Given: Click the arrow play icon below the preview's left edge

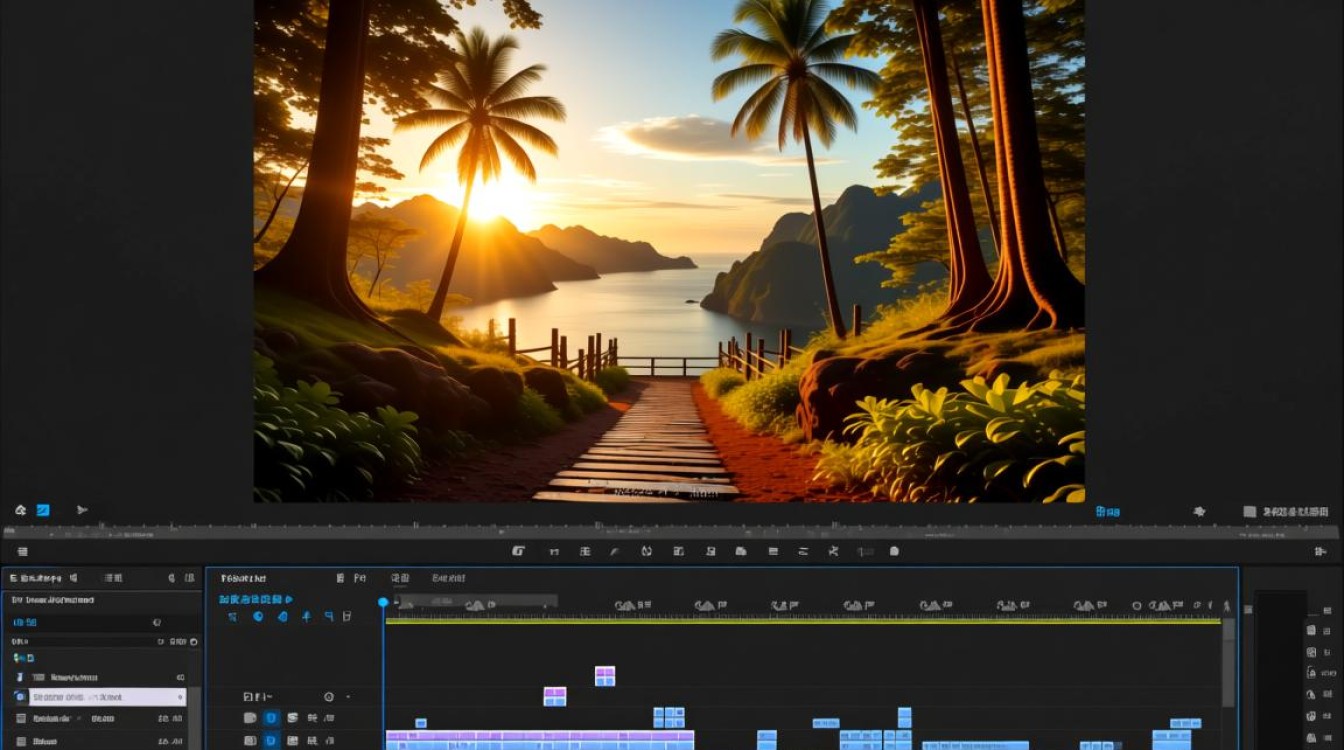Looking at the screenshot, I should tap(82, 510).
